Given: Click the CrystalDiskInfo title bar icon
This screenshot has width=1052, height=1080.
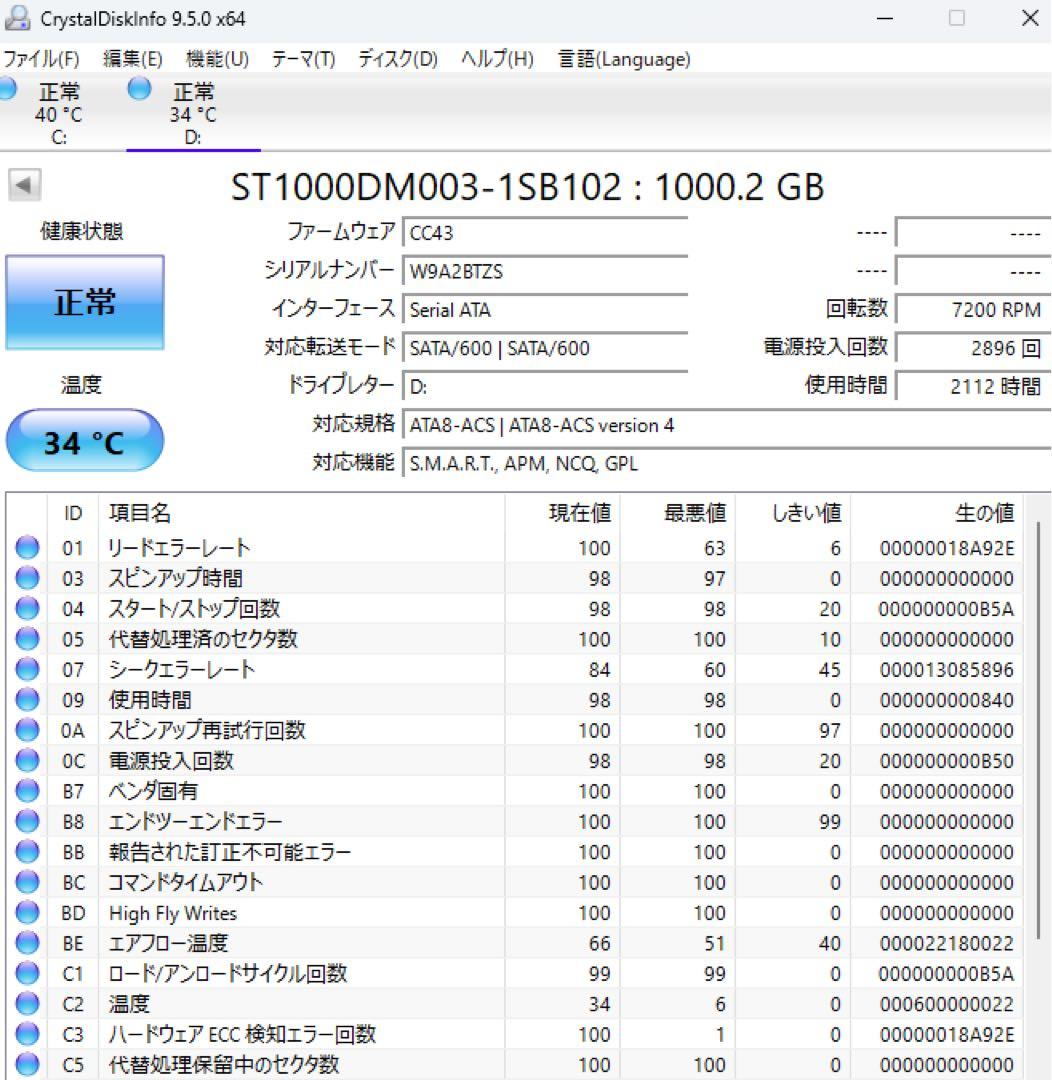Looking at the screenshot, I should (x=20, y=17).
